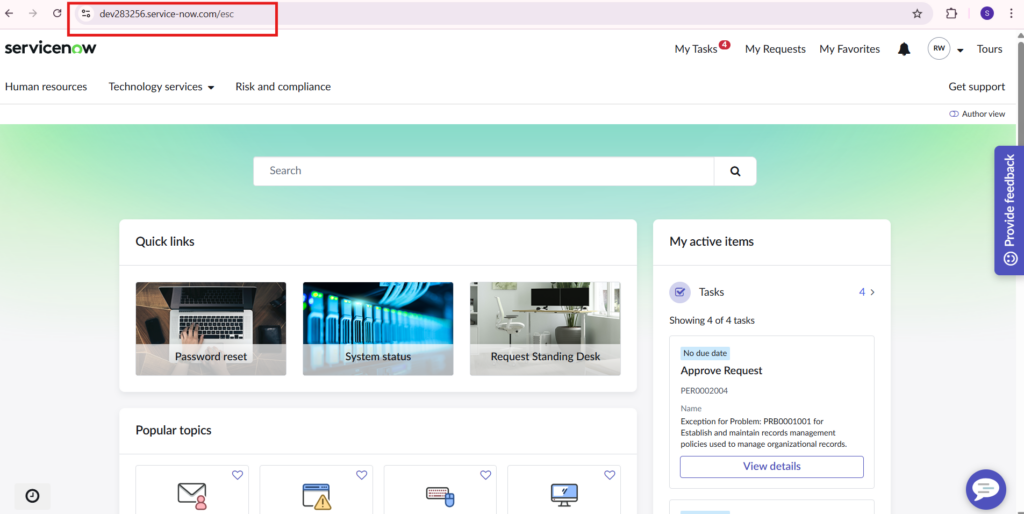The image size is (1024, 514).
Task: Favorite the first popular topic heart
Action: click(x=237, y=475)
